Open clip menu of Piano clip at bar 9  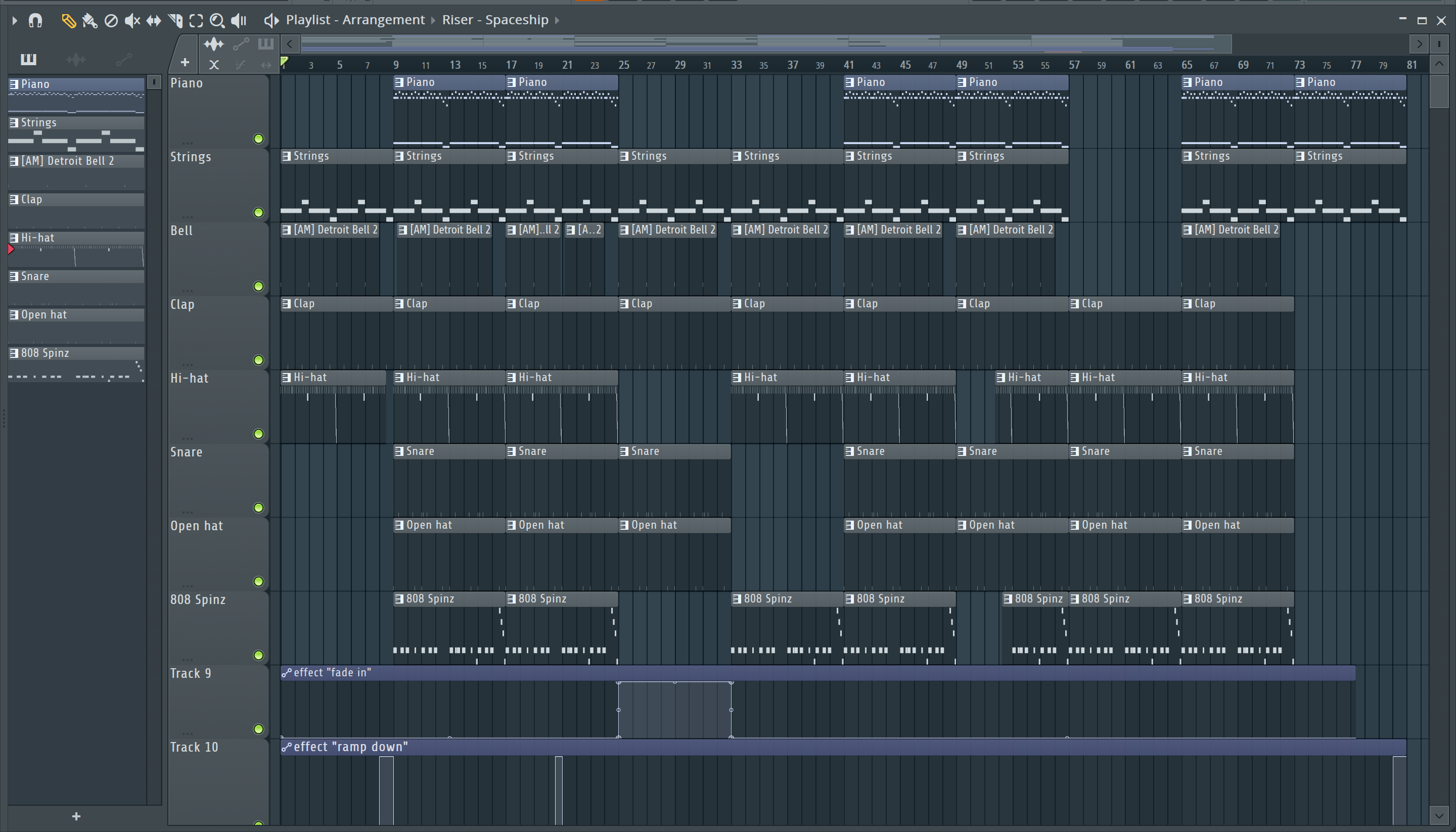(x=399, y=82)
